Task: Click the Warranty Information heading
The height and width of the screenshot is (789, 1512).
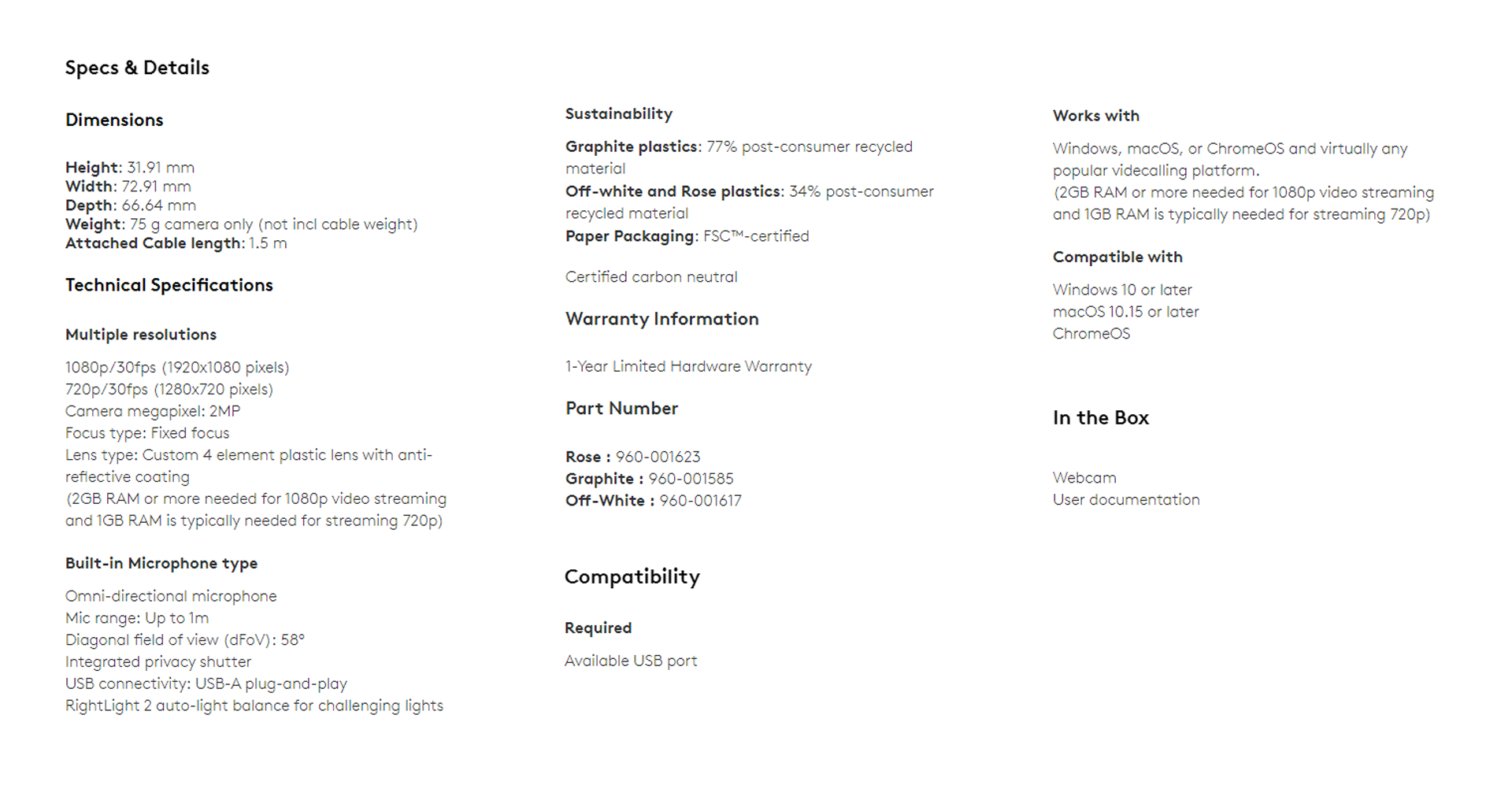Action: pos(662,319)
